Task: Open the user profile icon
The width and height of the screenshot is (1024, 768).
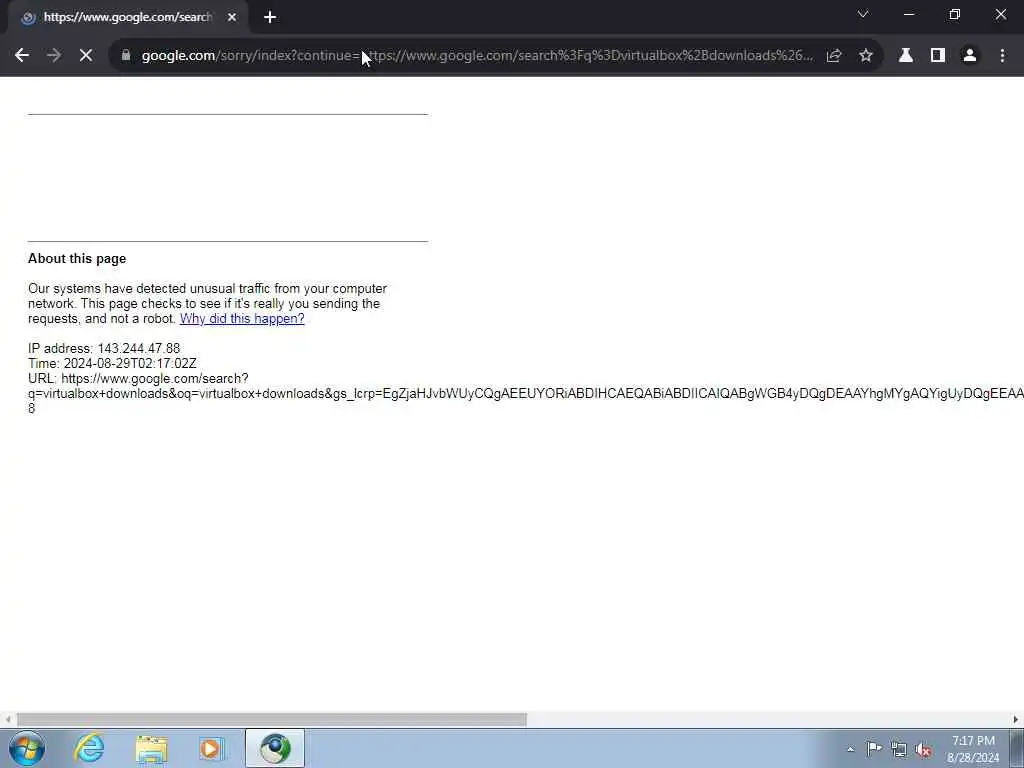Action: pyautogui.click(x=970, y=56)
